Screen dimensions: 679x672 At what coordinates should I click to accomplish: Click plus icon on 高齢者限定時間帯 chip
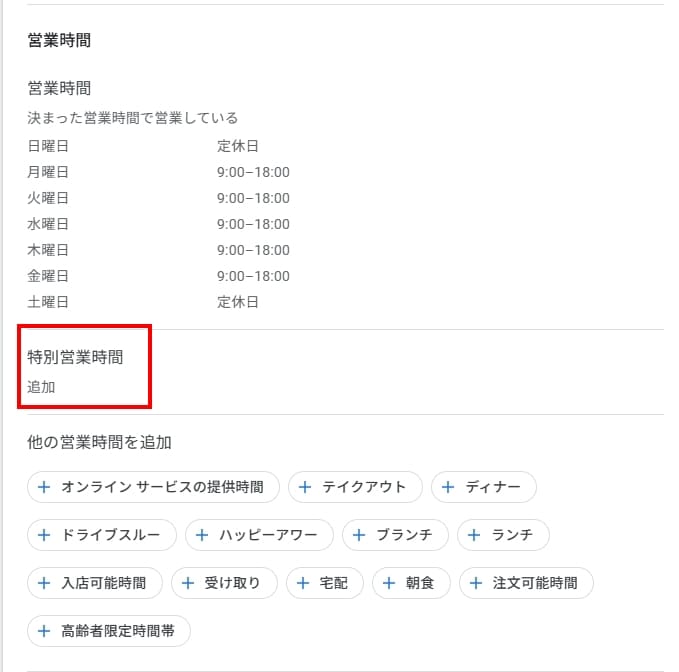44,631
